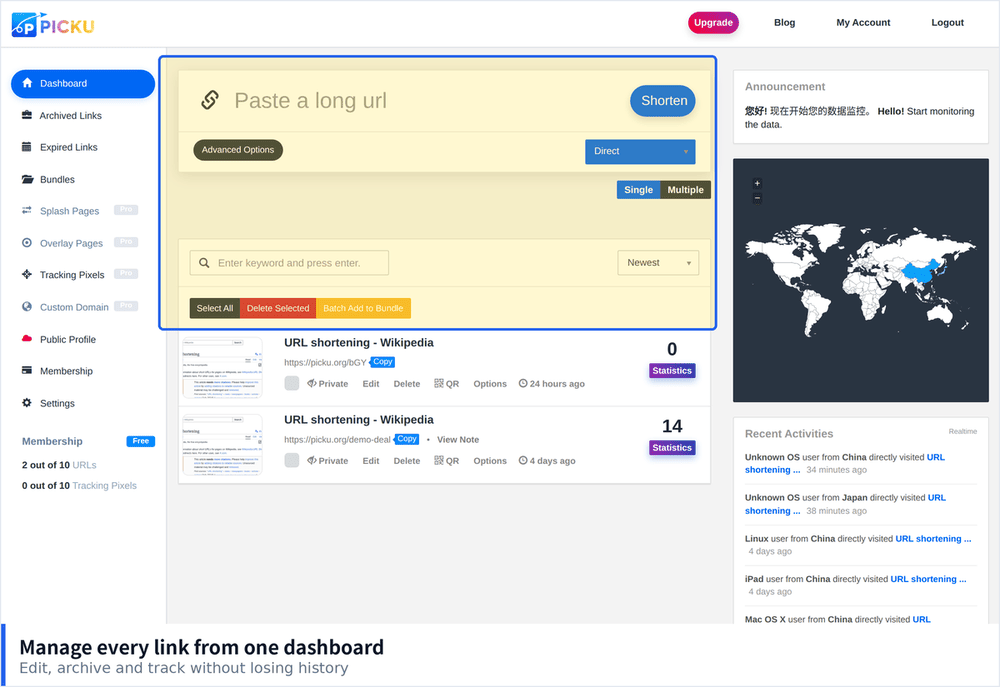Click the Tracking Pixels crosshair icon
The width and height of the screenshot is (1000, 687).
click(27, 274)
